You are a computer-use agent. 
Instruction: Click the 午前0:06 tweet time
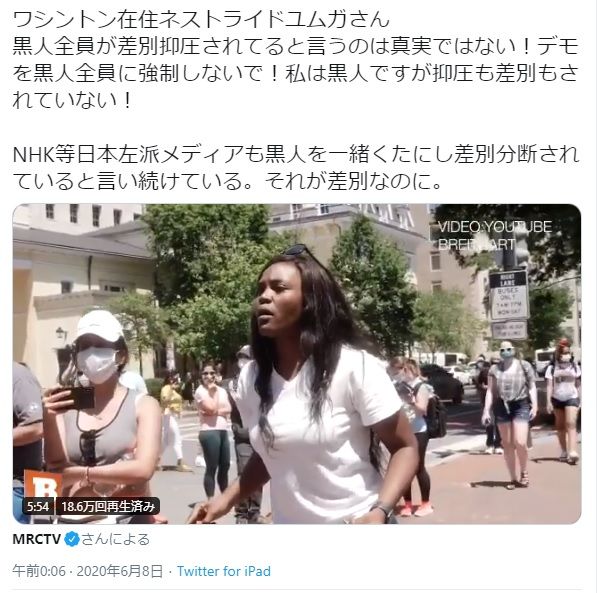click(x=39, y=571)
